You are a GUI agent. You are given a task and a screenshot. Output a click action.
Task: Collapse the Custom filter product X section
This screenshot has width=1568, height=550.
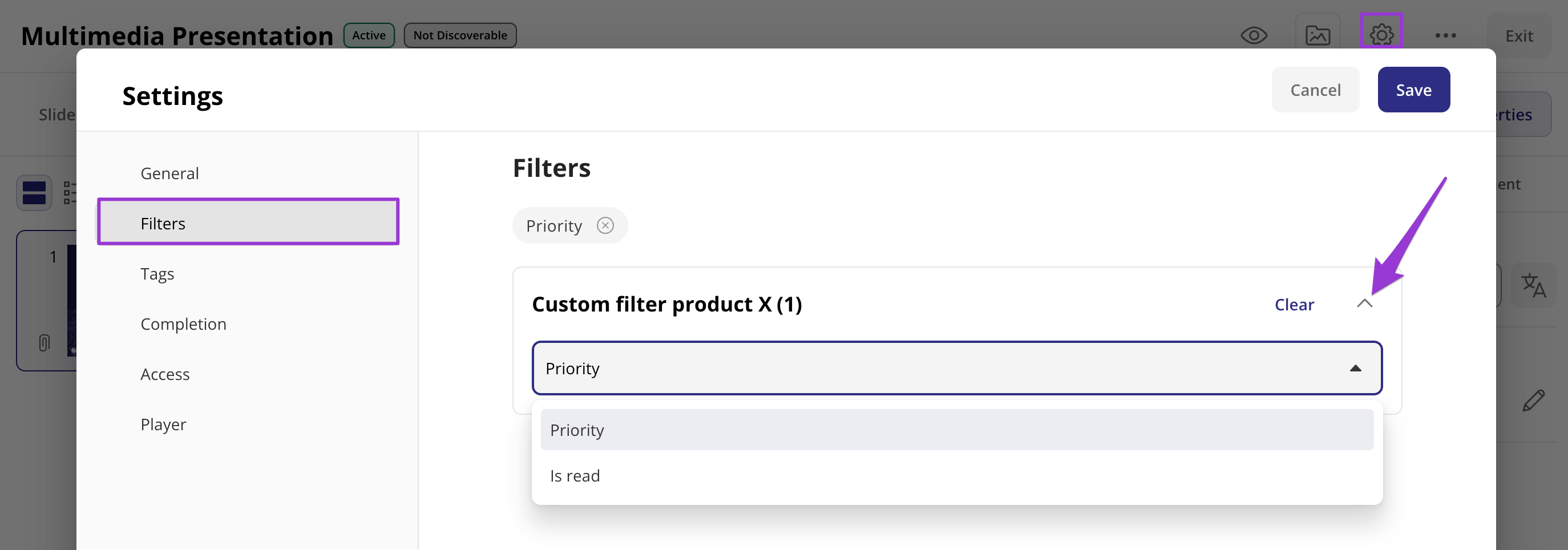[1364, 303]
